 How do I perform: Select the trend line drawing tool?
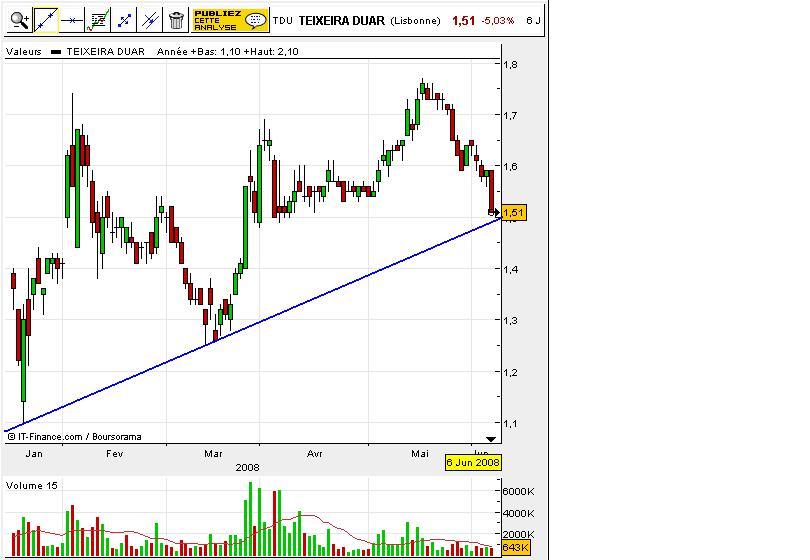46,21
